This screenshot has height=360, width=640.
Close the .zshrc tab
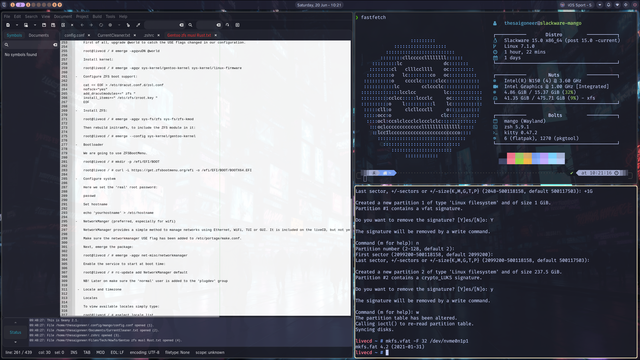(158, 35)
